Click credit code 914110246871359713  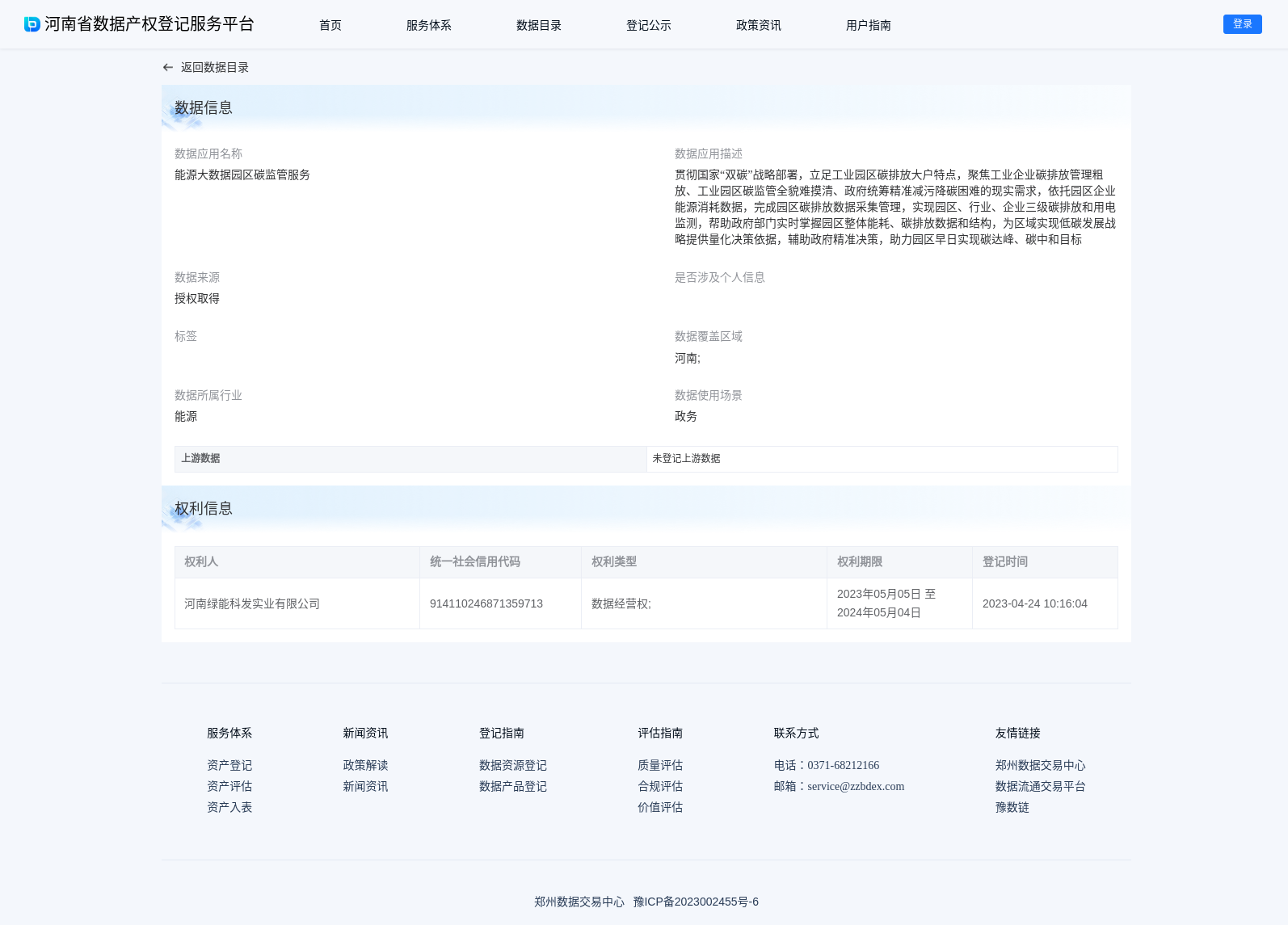[486, 603]
